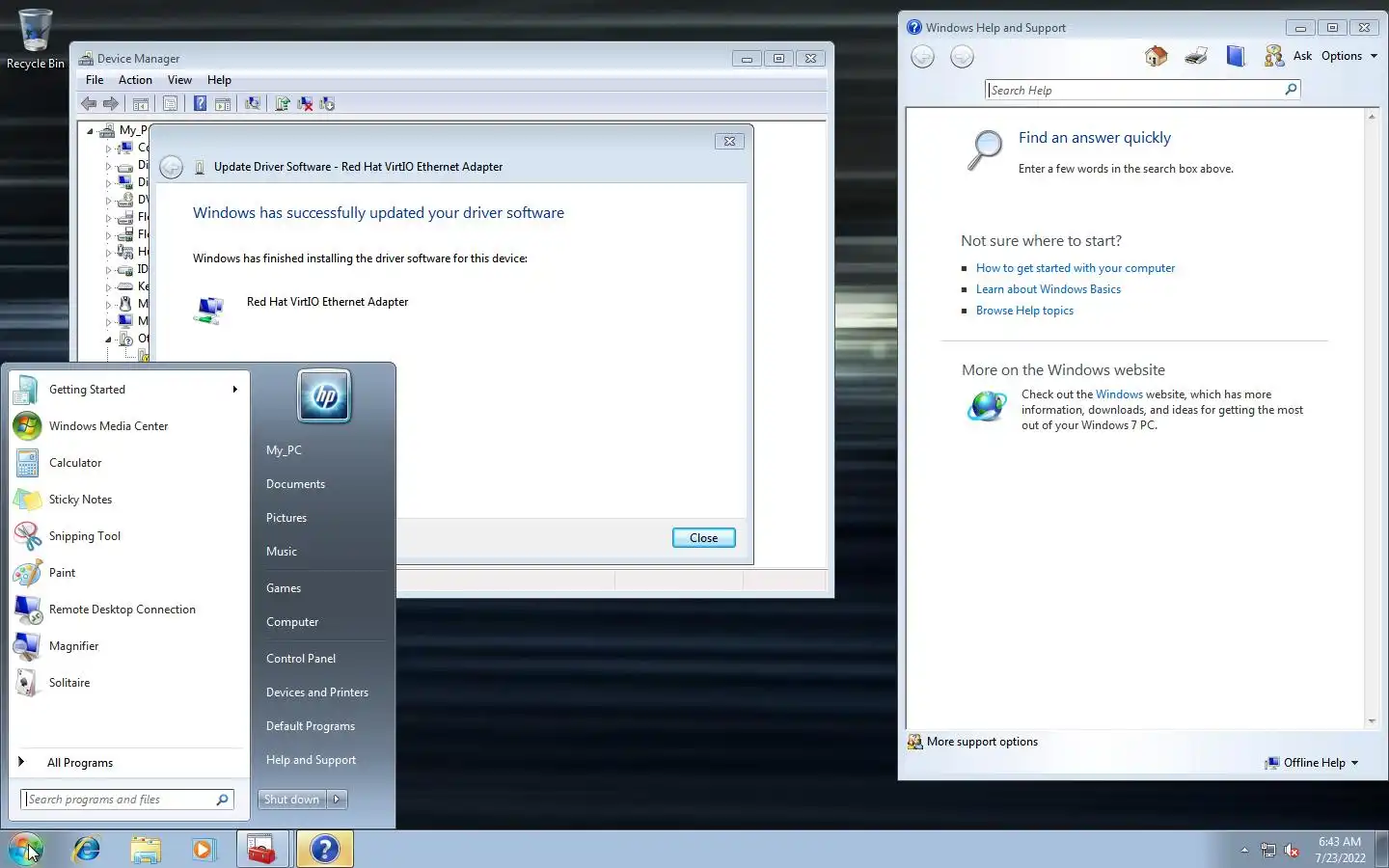
Task: Click Update Driver Software toolbar icon
Action: (x=283, y=104)
